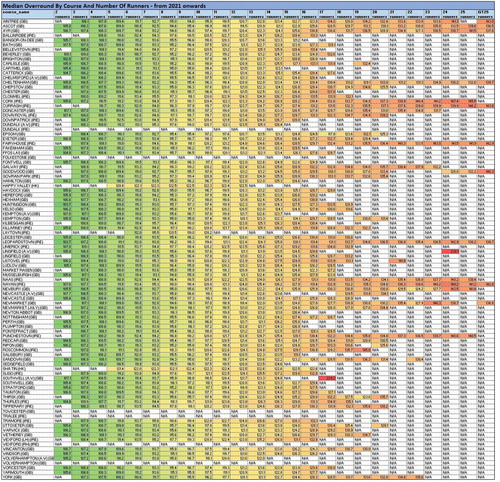The height and width of the screenshot is (482, 500).
Task: Click the CHEPSTOW (GB) course name
Action: point(17,87)
